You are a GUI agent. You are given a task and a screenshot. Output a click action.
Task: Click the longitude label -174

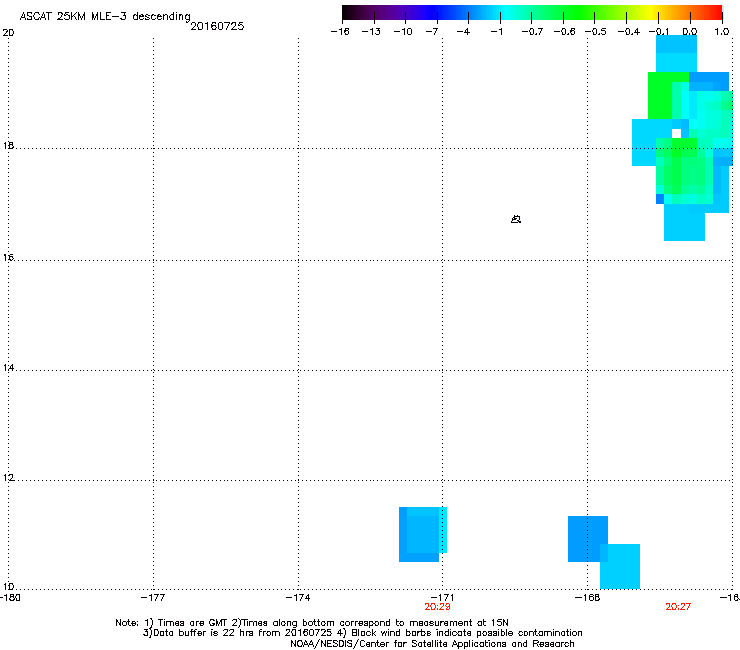coord(298,598)
